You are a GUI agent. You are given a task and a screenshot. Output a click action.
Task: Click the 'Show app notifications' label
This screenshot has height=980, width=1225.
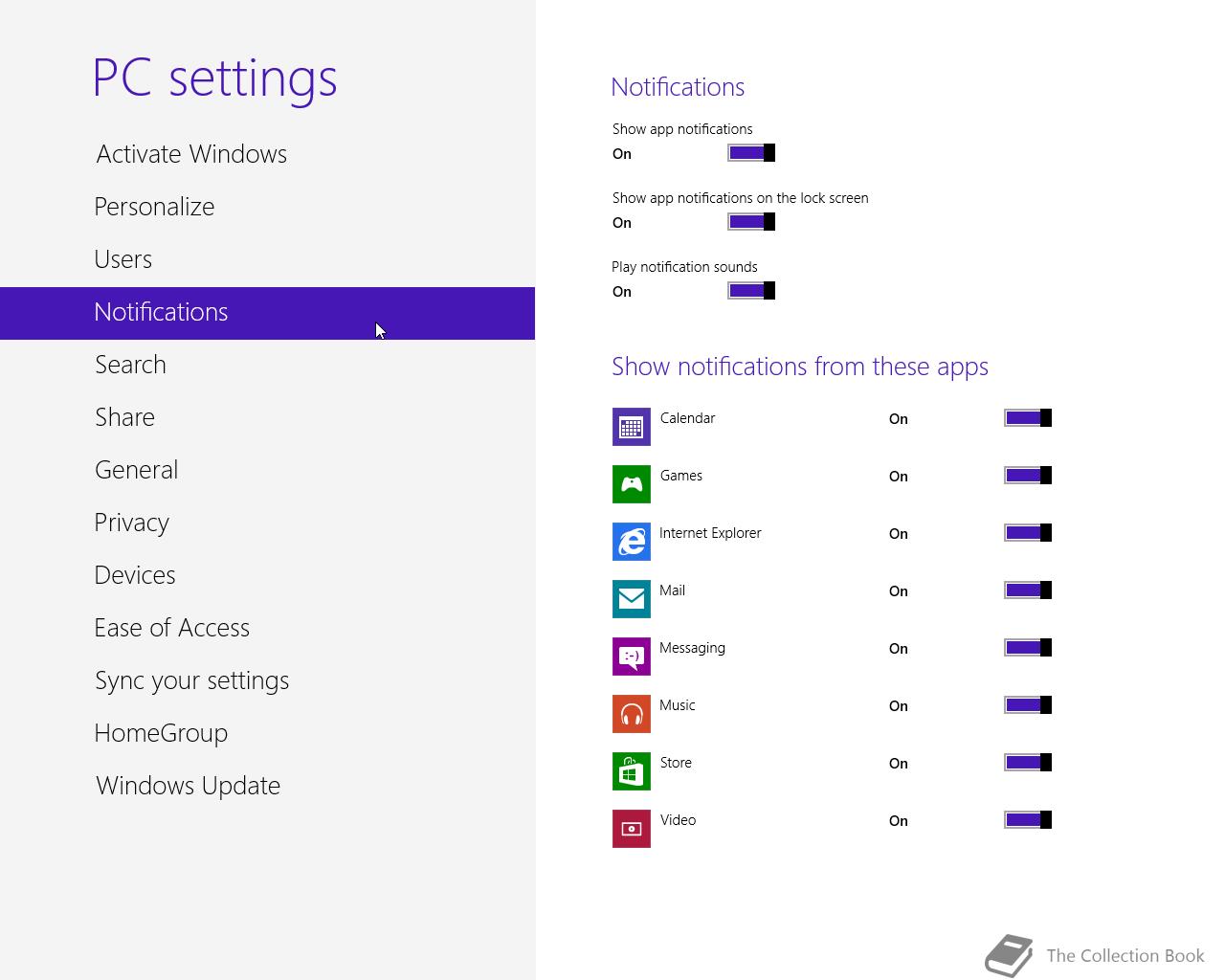(682, 129)
